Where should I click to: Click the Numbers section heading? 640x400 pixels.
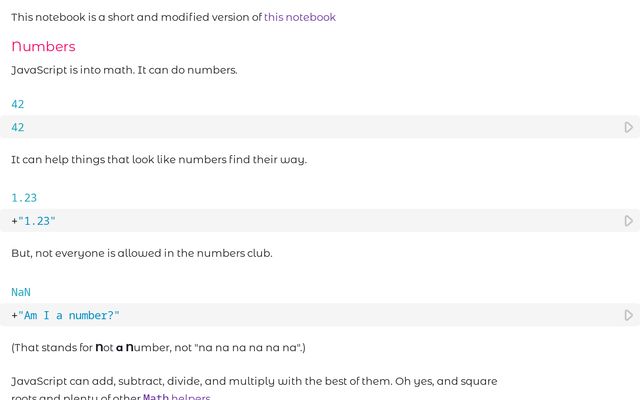[x=43, y=46]
